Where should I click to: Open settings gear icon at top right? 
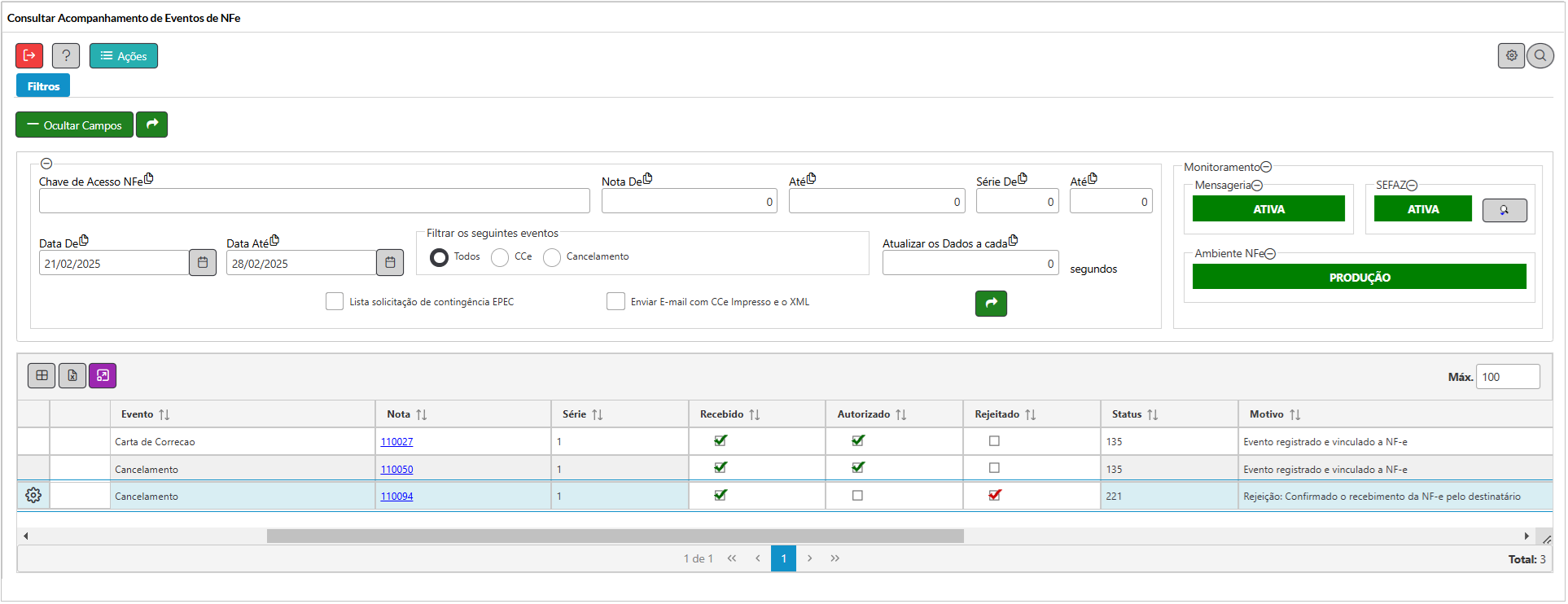(x=1511, y=55)
